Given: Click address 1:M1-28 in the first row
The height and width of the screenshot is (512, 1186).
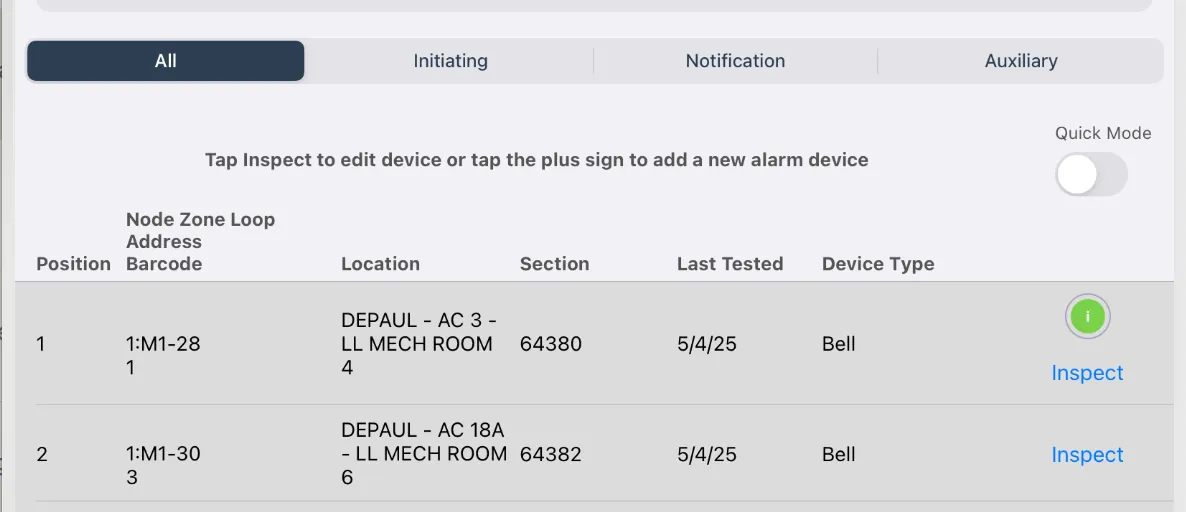Looking at the screenshot, I should (163, 344).
